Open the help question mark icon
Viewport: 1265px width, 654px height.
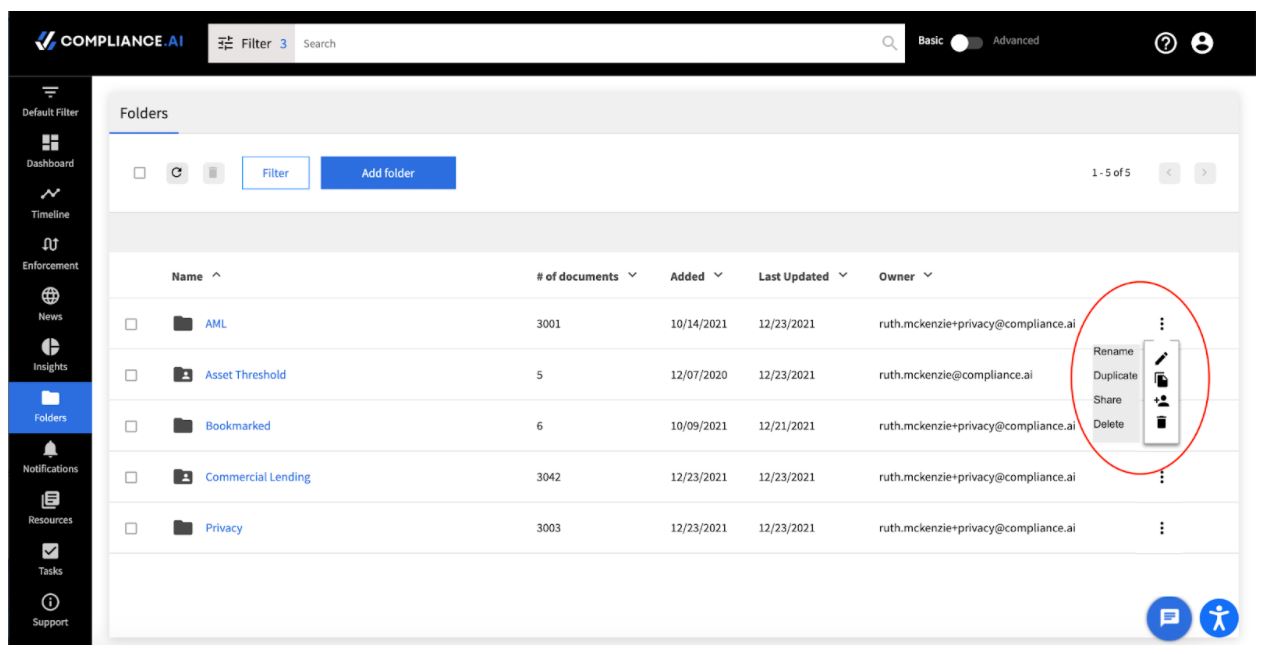point(1165,43)
